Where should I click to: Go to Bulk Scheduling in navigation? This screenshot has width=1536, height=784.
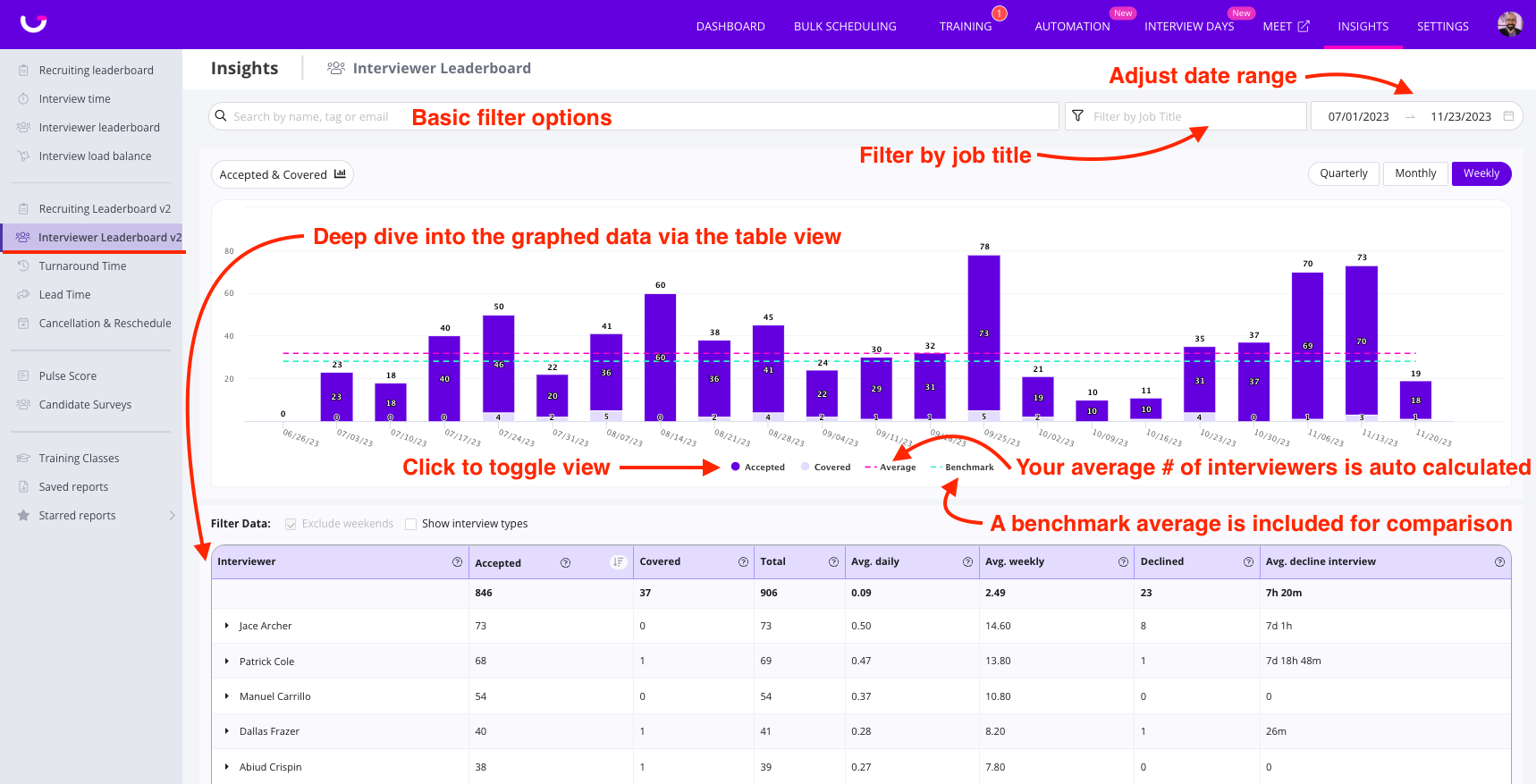click(x=845, y=26)
